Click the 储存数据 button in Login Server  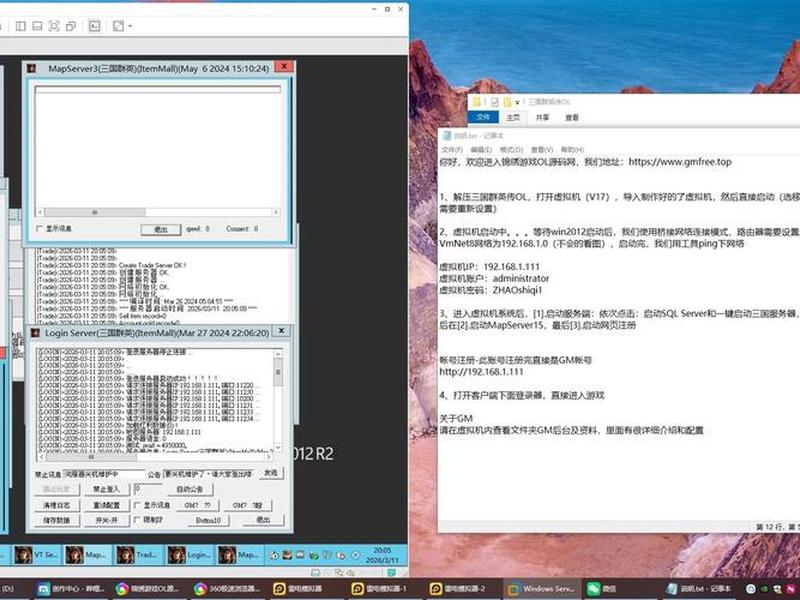pos(57,520)
